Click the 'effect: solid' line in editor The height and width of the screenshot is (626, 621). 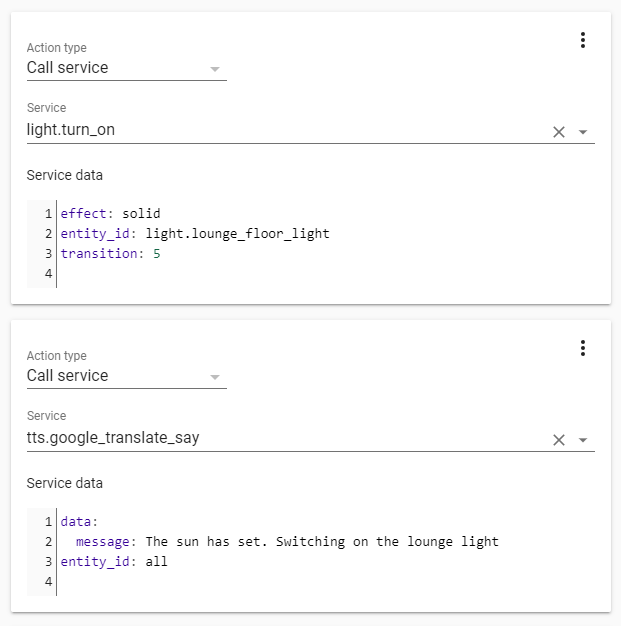(110, 213)
